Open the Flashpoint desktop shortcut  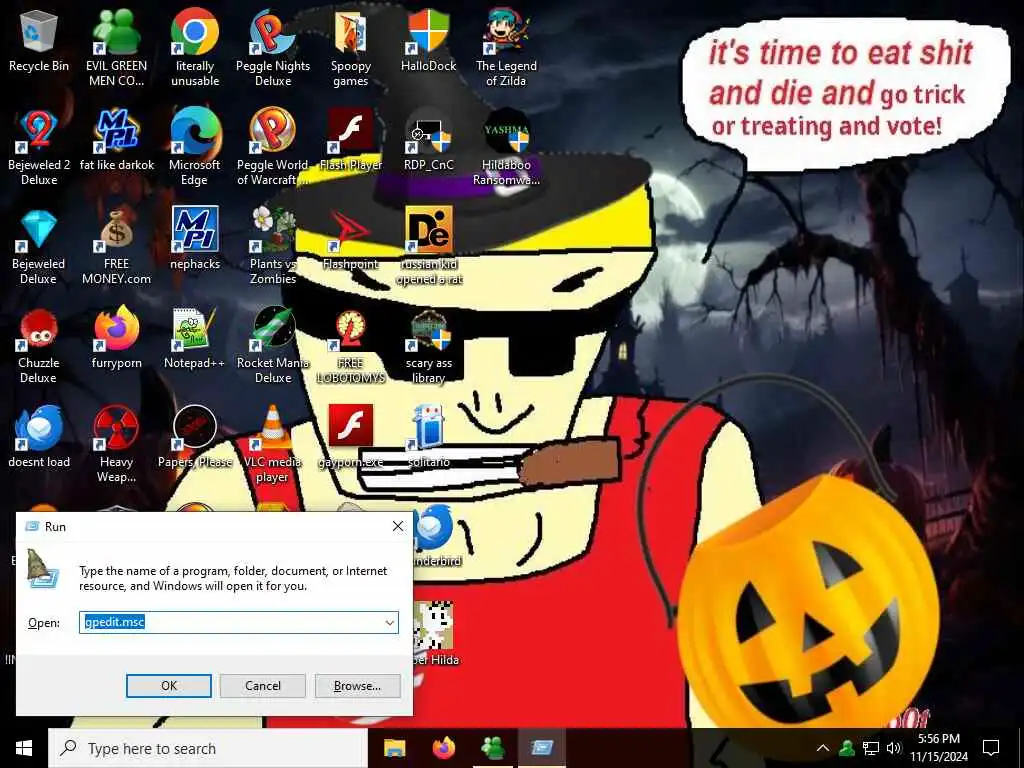pos(351,239)
